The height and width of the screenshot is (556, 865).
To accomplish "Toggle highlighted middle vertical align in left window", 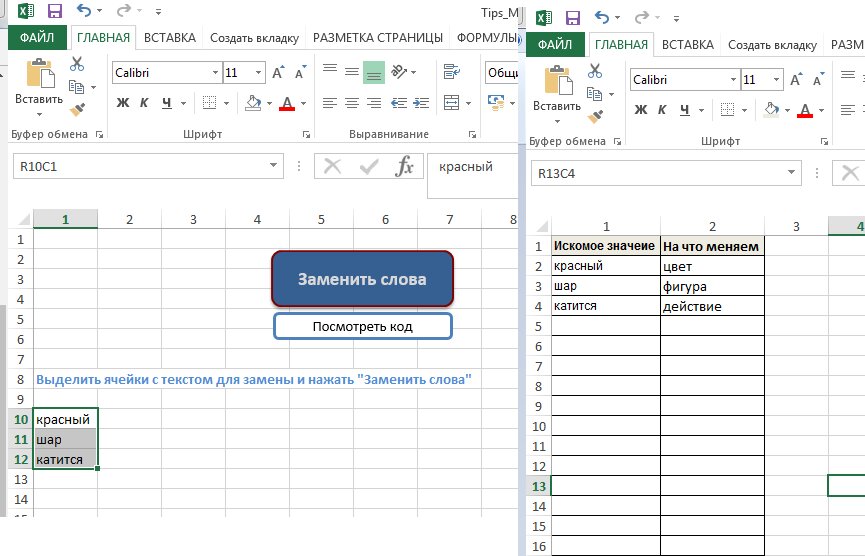I will click(373, 72).
